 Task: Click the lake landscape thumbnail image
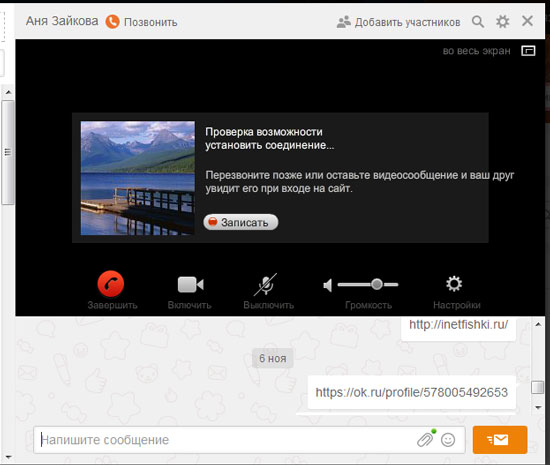click(138, 178)
